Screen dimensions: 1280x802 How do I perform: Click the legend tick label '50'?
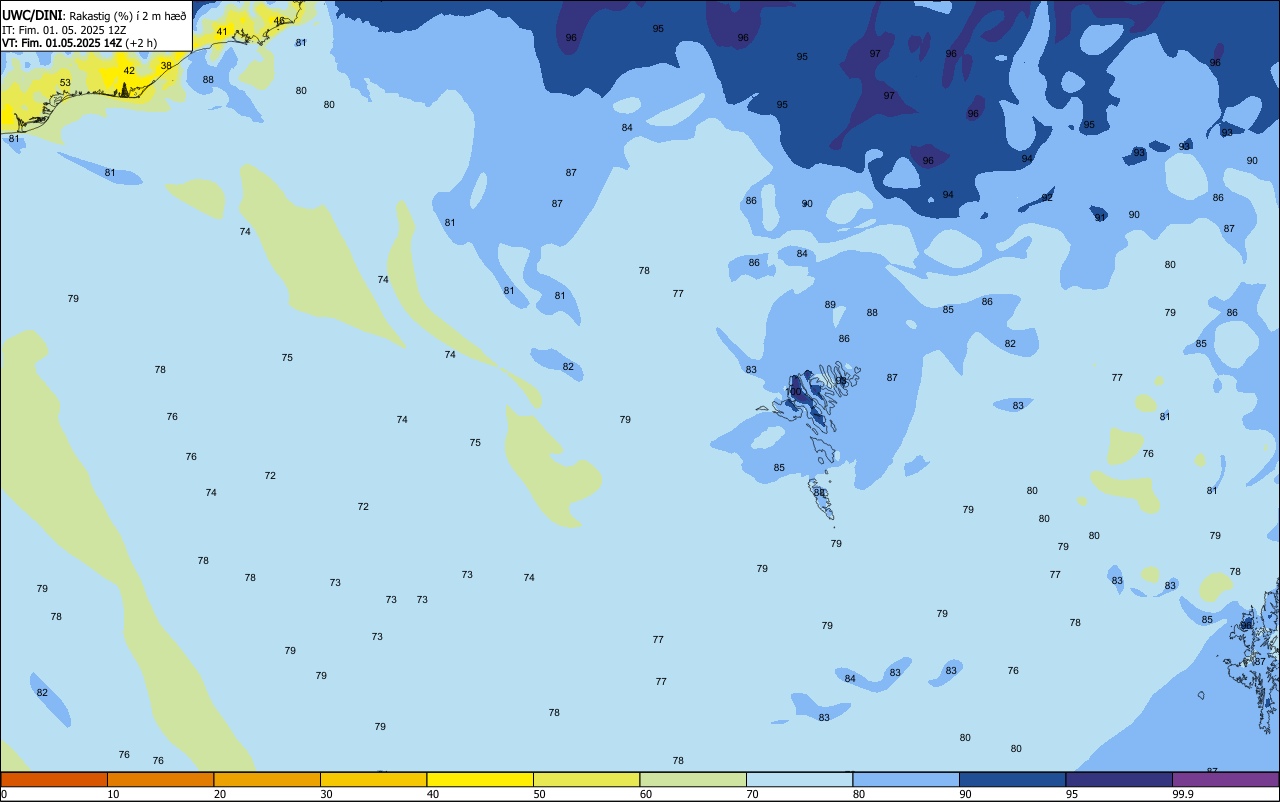point(539,794)
